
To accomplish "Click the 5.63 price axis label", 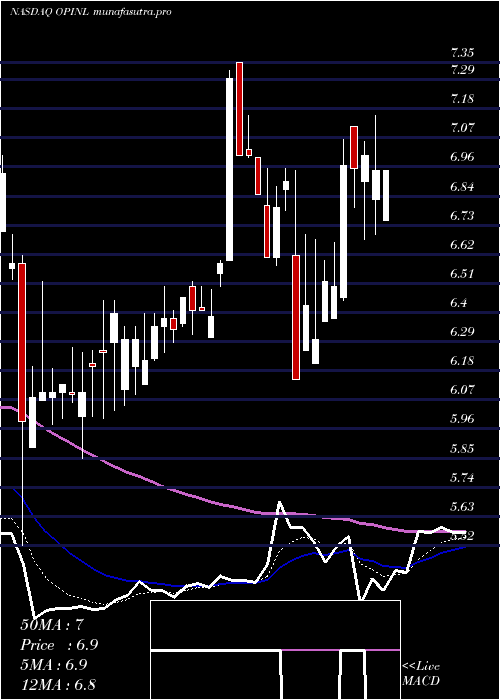I will 462,508.
